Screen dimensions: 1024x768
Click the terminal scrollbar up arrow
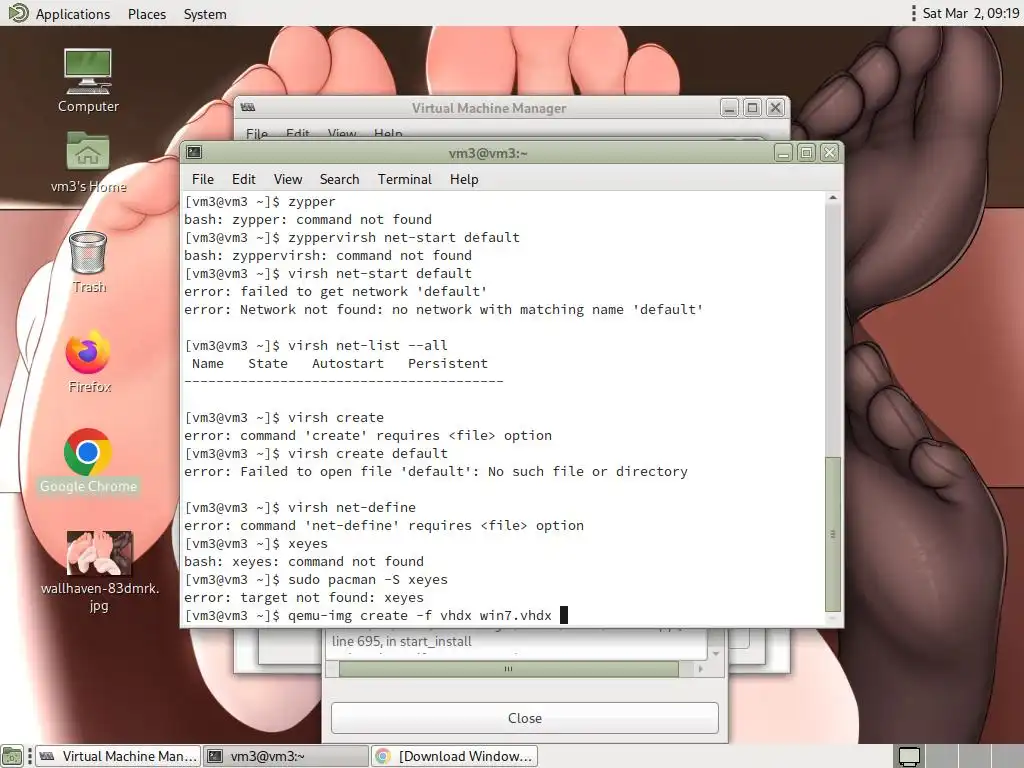coord(833,197)
